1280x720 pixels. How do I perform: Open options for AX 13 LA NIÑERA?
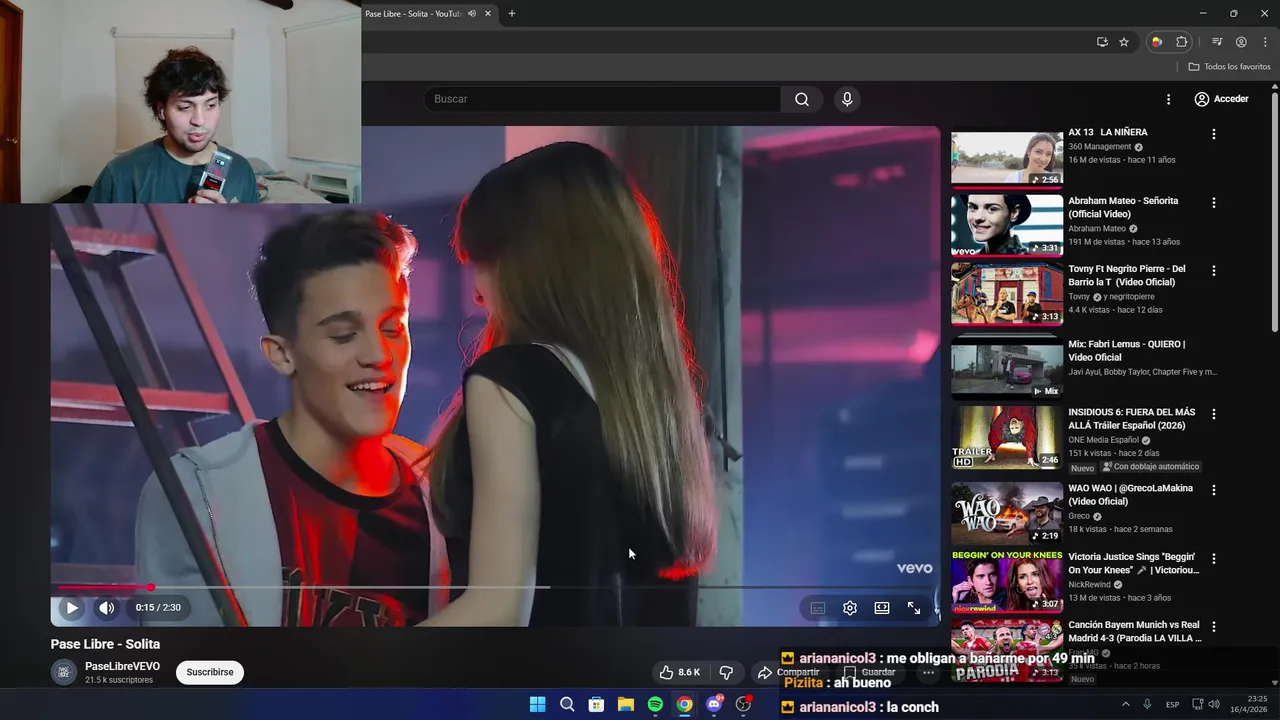pos(1214,134)
